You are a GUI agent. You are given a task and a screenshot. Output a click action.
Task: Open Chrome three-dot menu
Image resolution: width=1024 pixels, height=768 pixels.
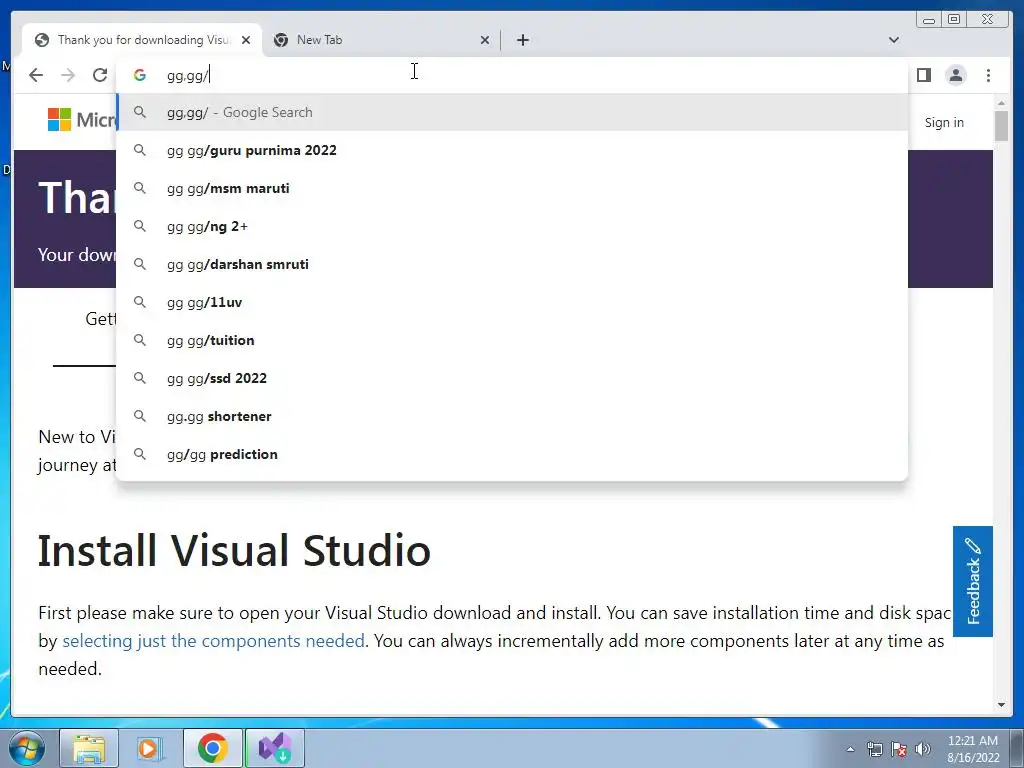coord(988,75)
